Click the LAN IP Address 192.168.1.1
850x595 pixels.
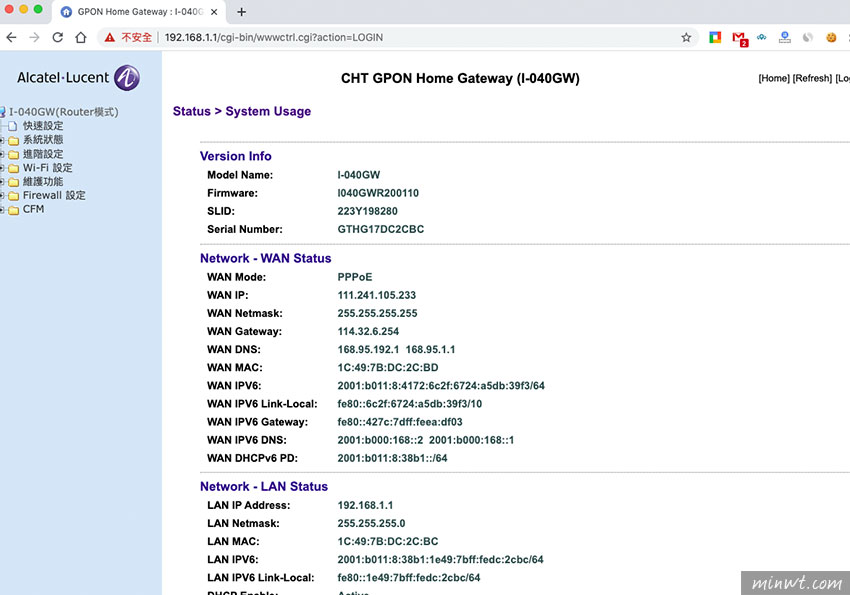click(365, 505)
